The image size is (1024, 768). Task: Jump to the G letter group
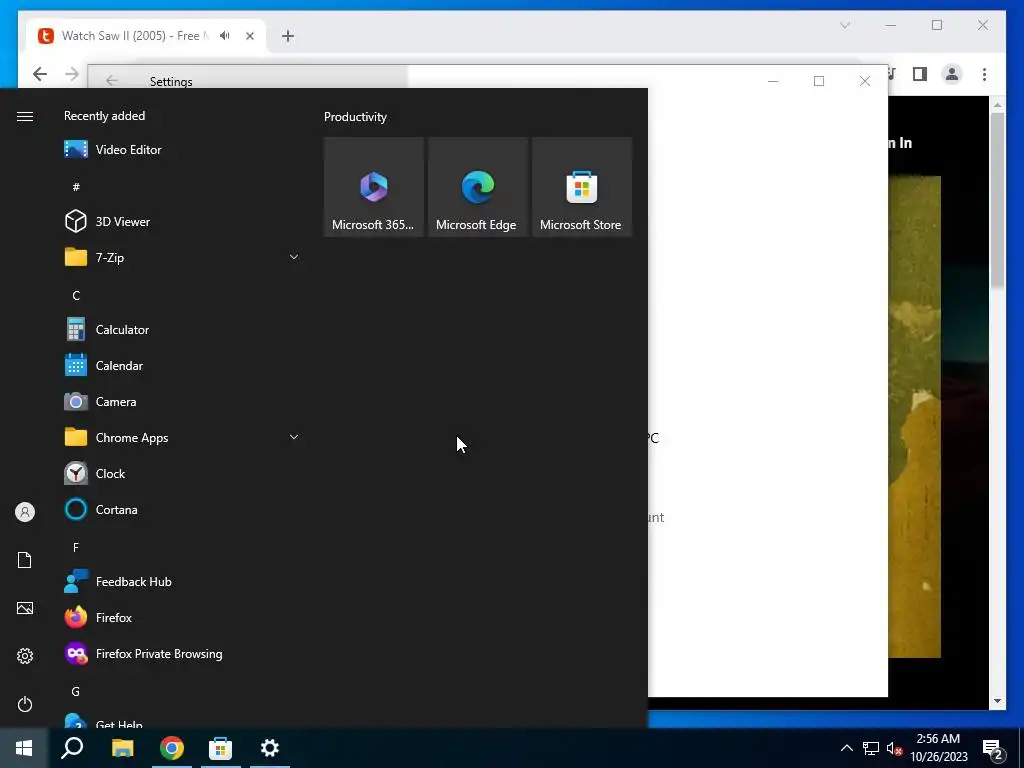tap(76, 691)
